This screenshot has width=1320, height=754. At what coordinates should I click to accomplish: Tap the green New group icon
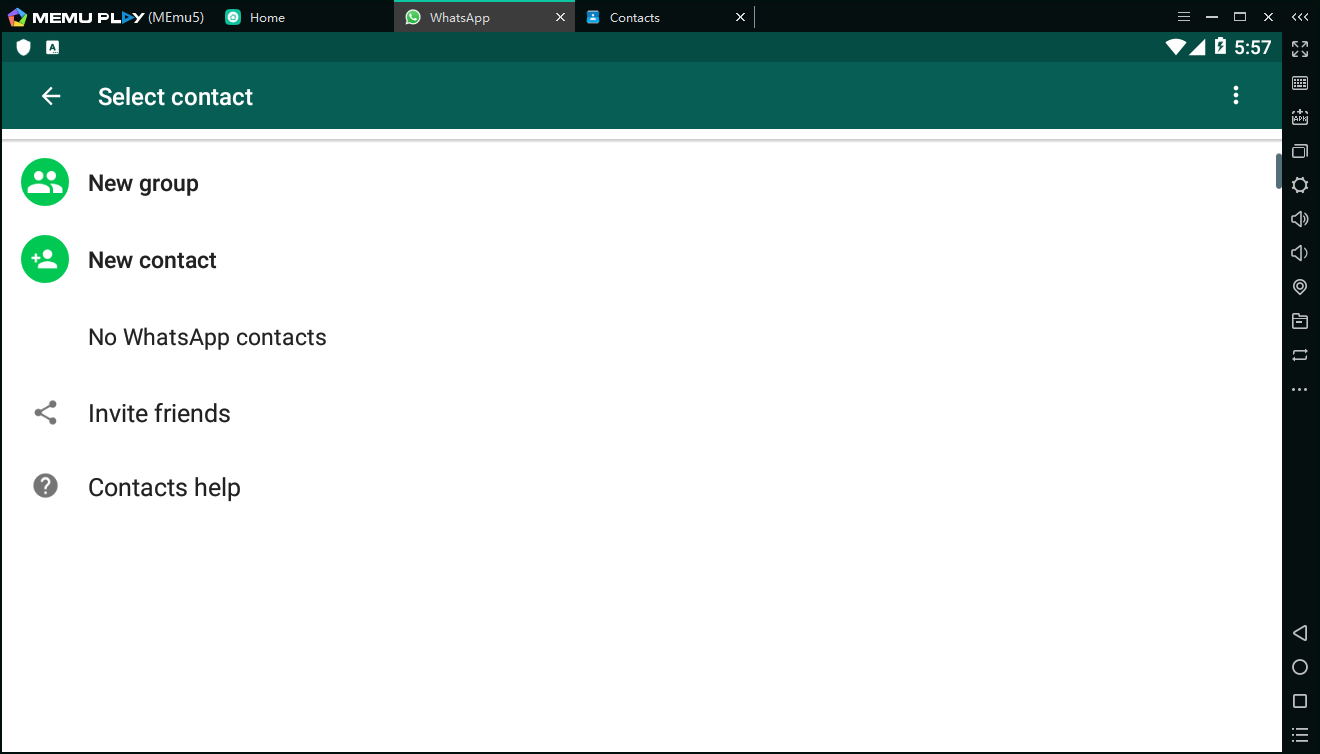(x=45, y=183)
